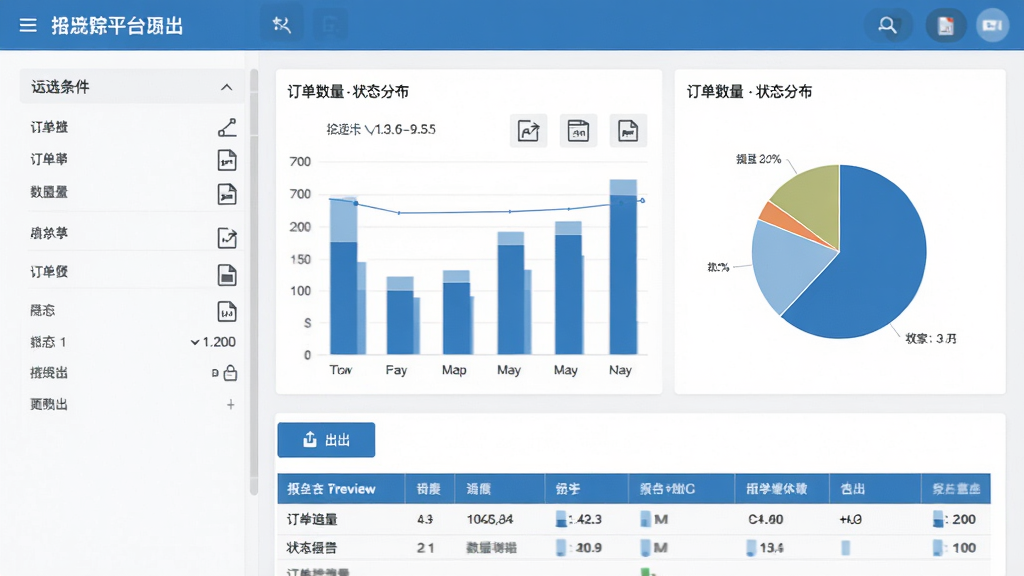Screen dimensions: 1024x576
Task: Click the bar above the Fay label
Action: [x=400, y=315]
